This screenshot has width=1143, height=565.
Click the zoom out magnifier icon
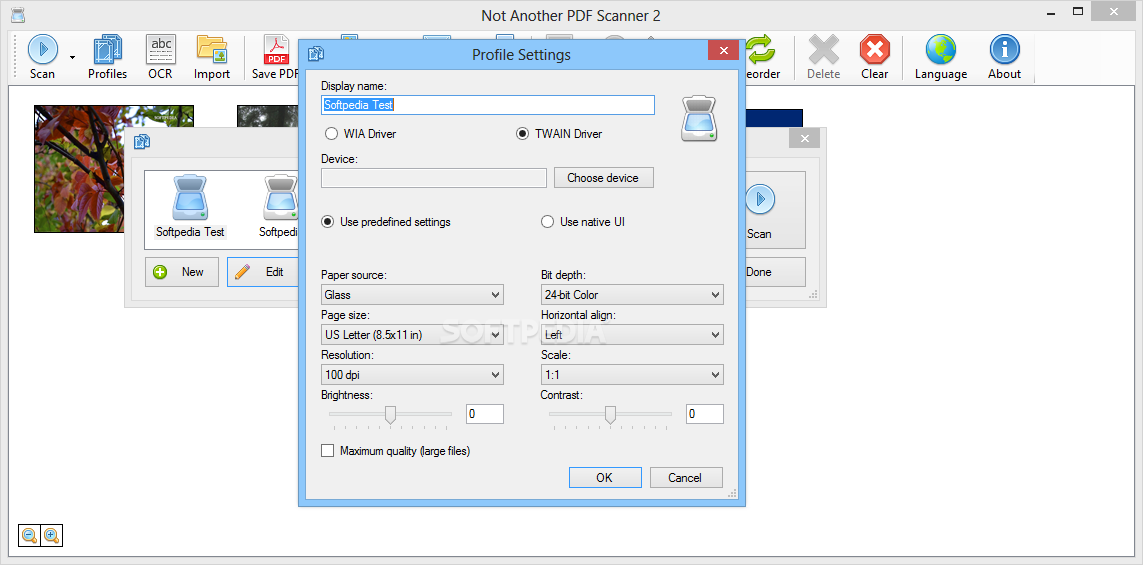tap(30, 536)
